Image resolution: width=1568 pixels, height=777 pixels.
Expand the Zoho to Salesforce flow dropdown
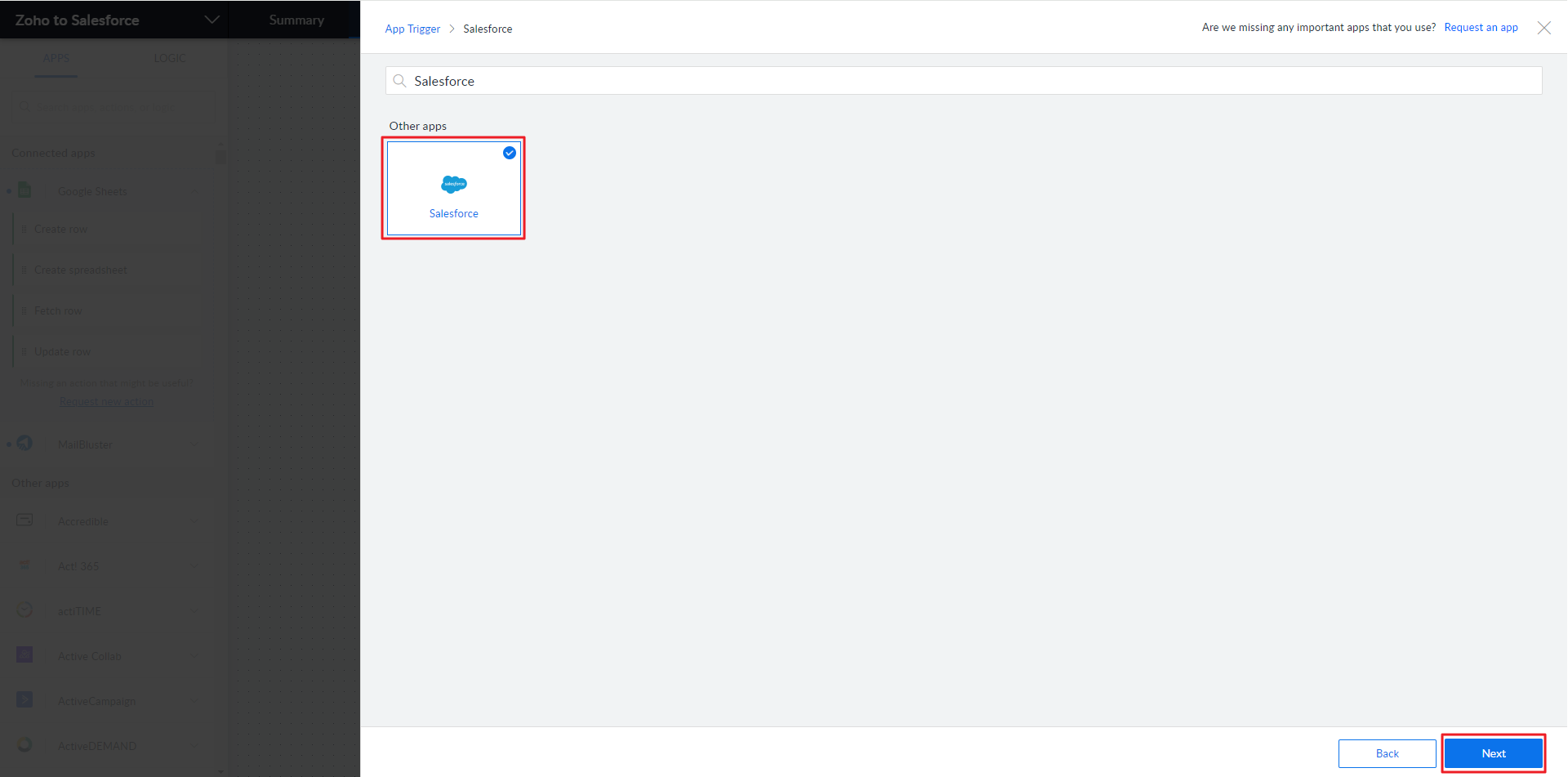[x=212, y=20]
